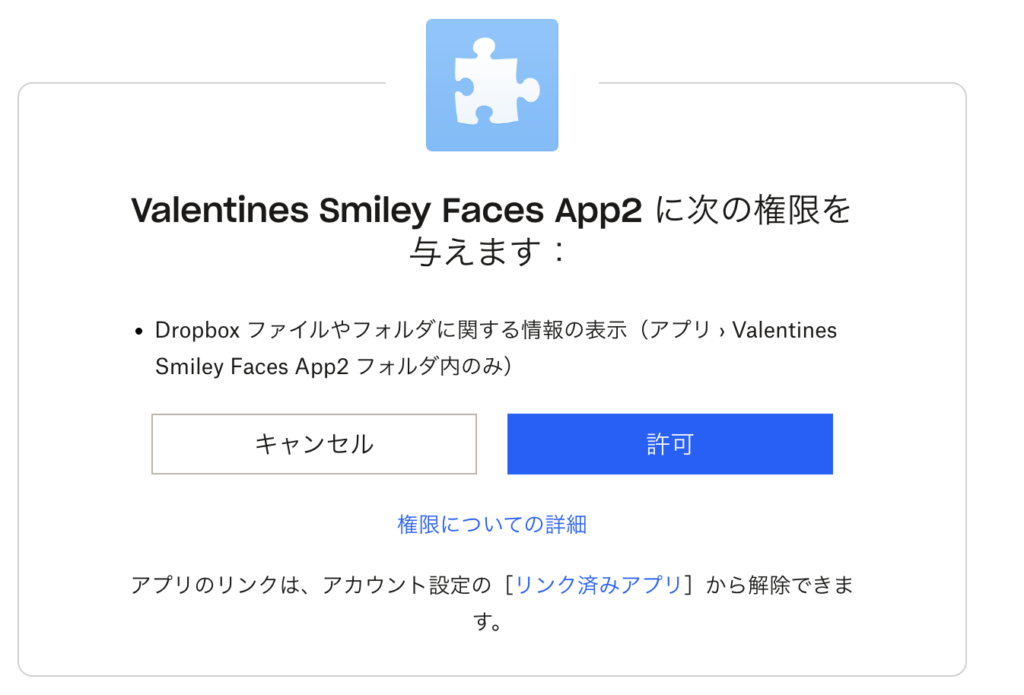Click the キャンセル button
Screen dimensions: 1024x695
click(x=314, y=444)
